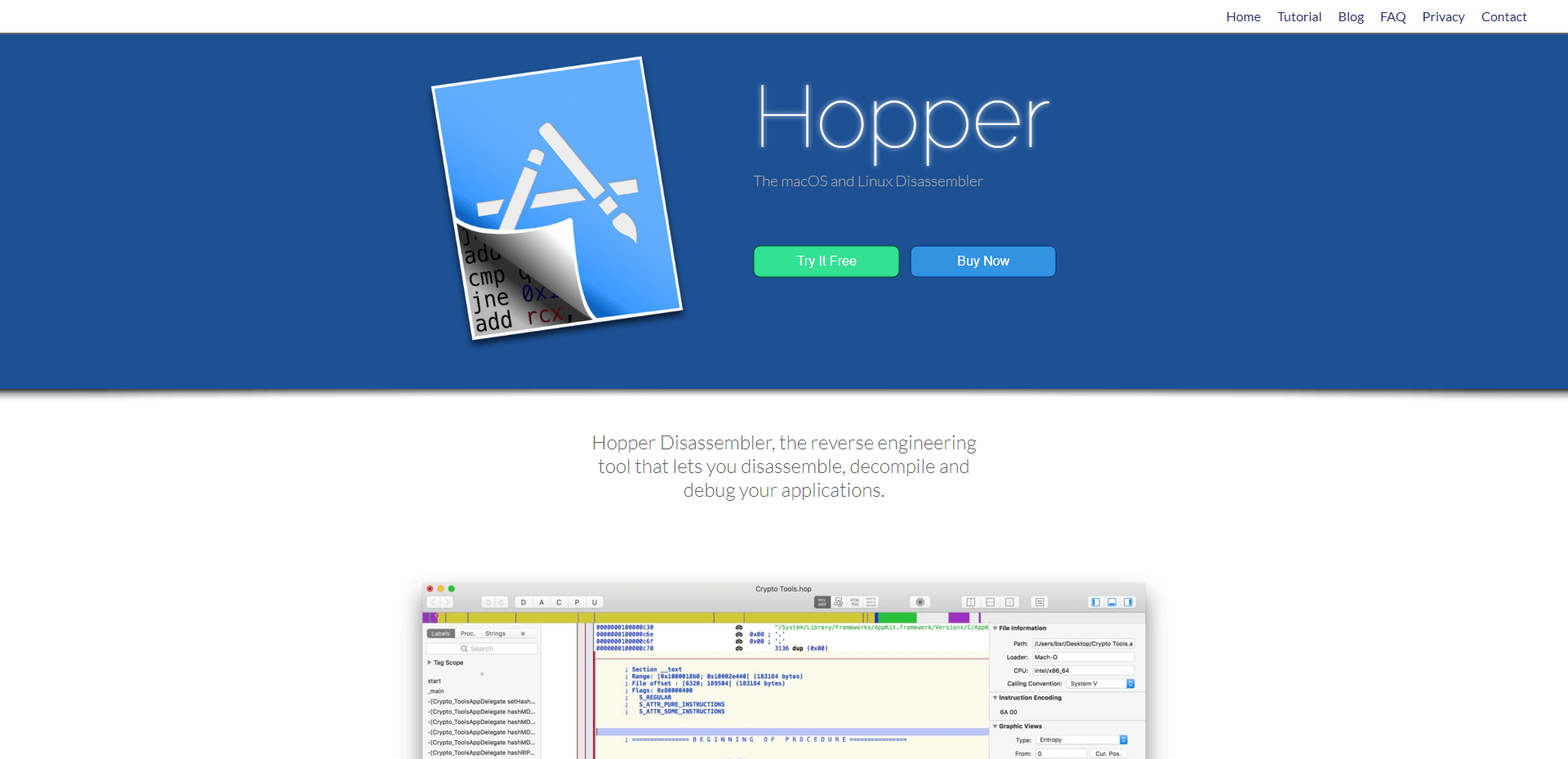The height and width of the screenshot is (759, 1568).
Task: Open the FAQ link
Action: click(x=1393, y=16)
